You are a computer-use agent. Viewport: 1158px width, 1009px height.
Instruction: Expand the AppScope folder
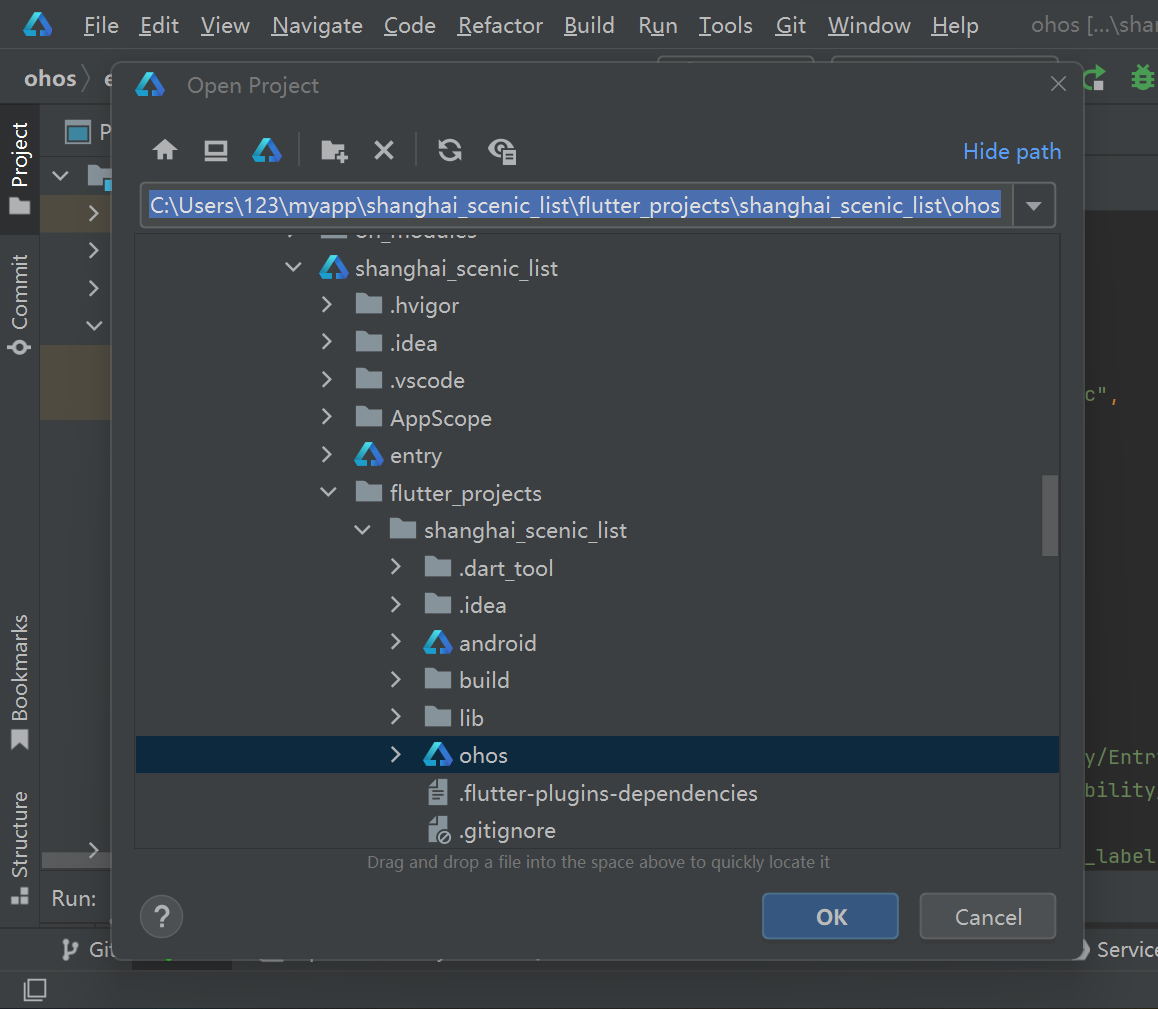(326, 417)
